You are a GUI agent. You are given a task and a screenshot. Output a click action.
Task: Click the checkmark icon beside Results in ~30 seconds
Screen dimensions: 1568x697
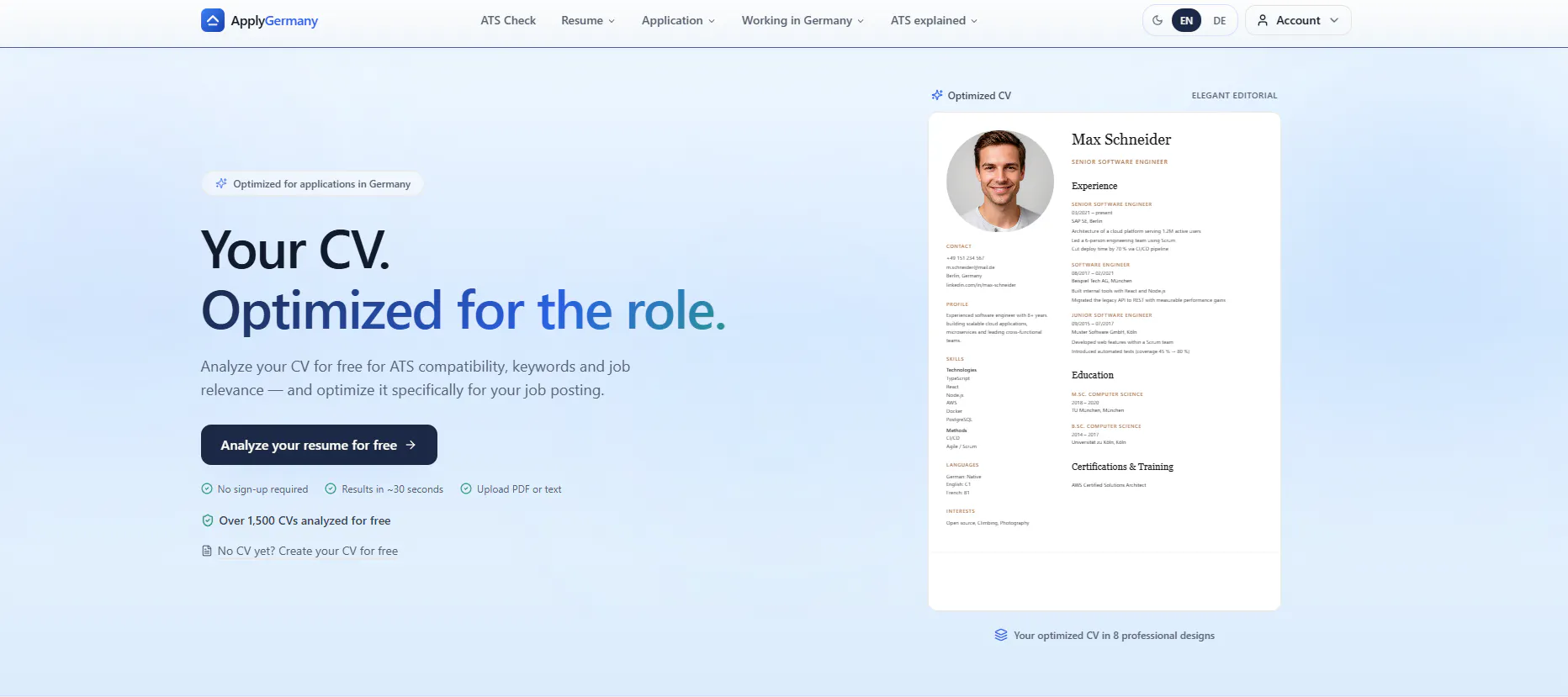(x=331, y=488)
